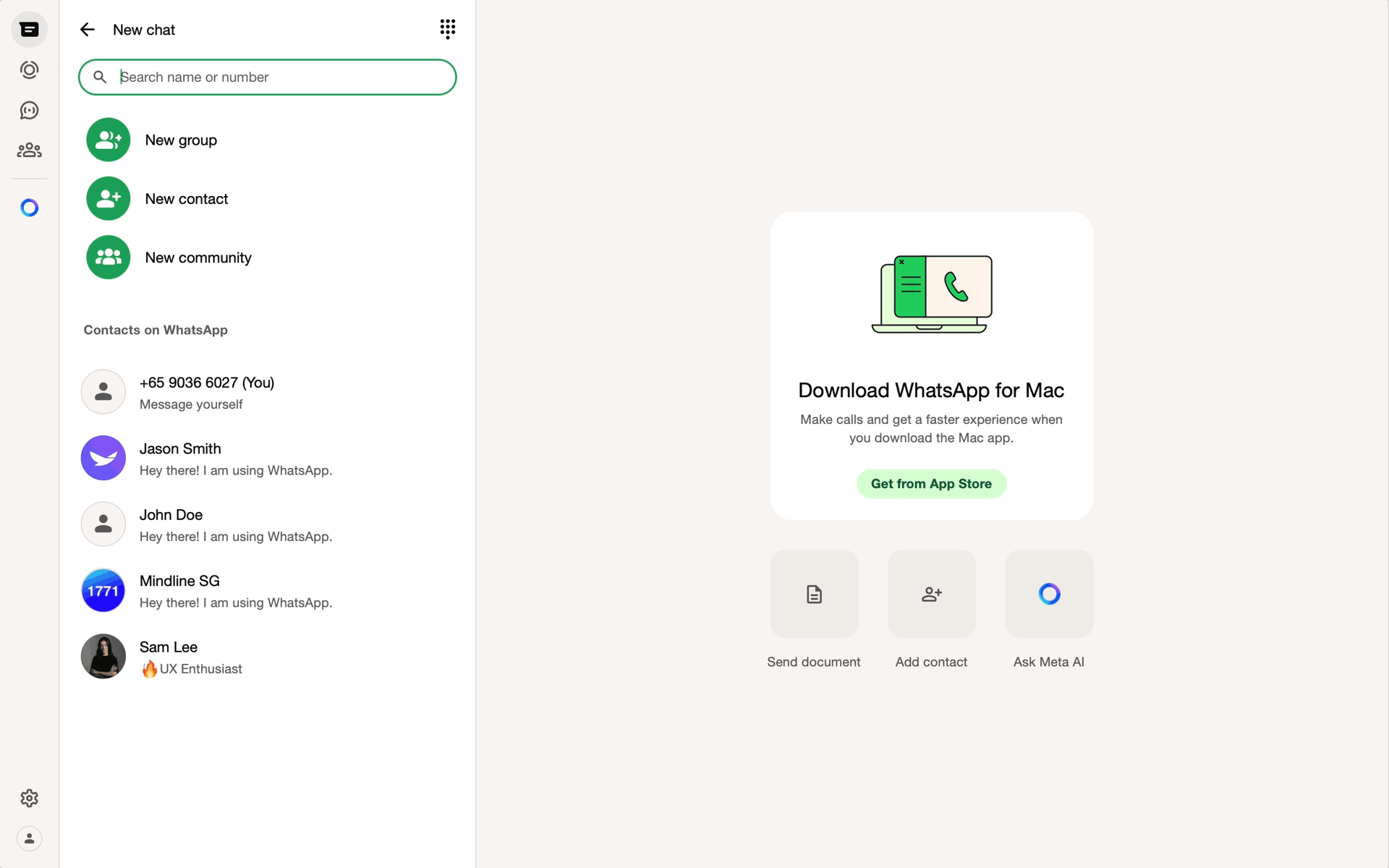Open the chat with Mindline SG
This screenshot has width=1389, height=868.
(268, 591)
